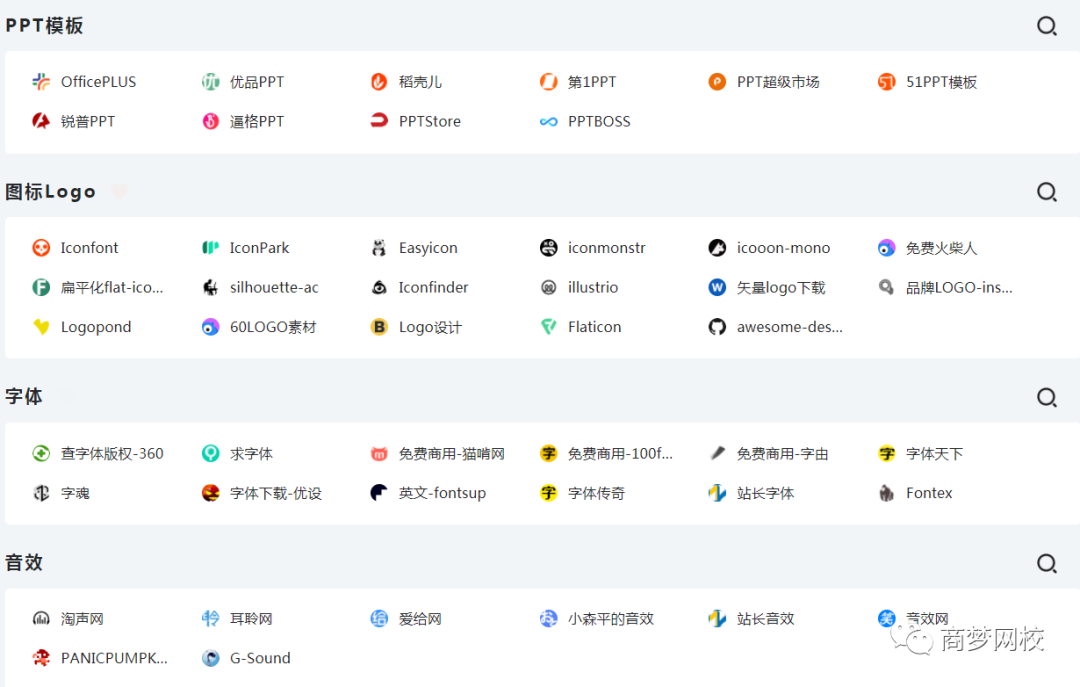Open the 字体下载-优设 link
Viewport: 1080px width, 687px height.
pyautogui.click(x=276, y=493)
